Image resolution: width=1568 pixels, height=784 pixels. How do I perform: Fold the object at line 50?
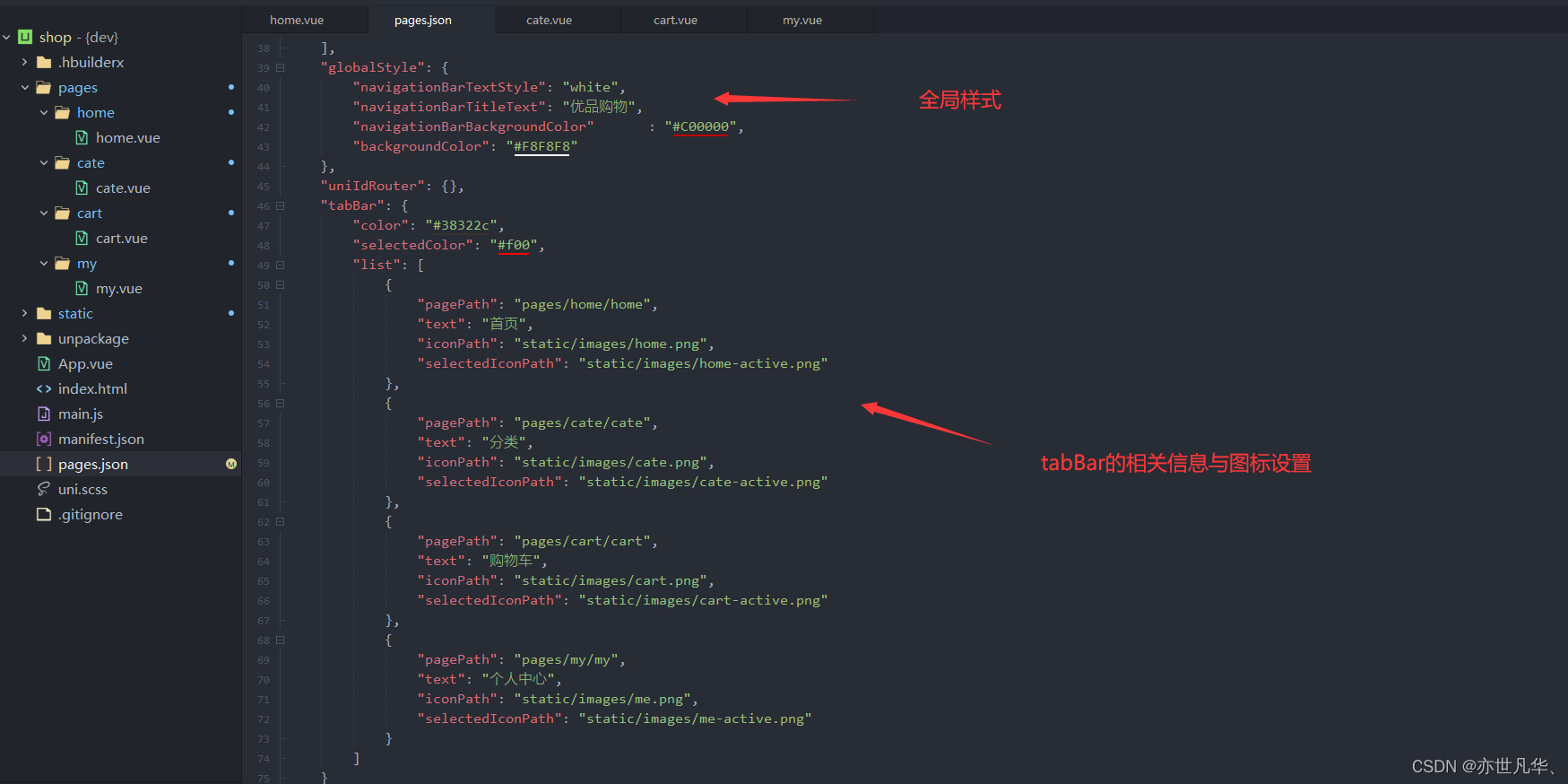coord(281,284)
